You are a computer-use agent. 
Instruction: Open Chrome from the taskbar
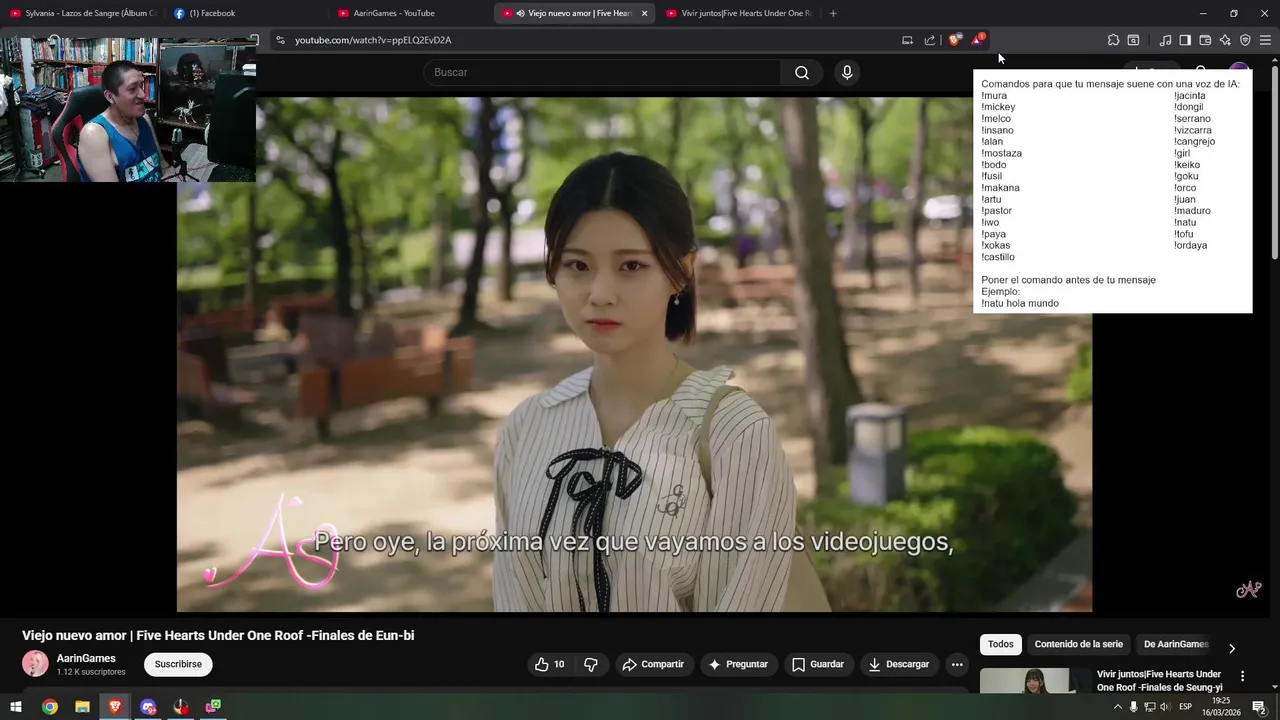(50, 707)
